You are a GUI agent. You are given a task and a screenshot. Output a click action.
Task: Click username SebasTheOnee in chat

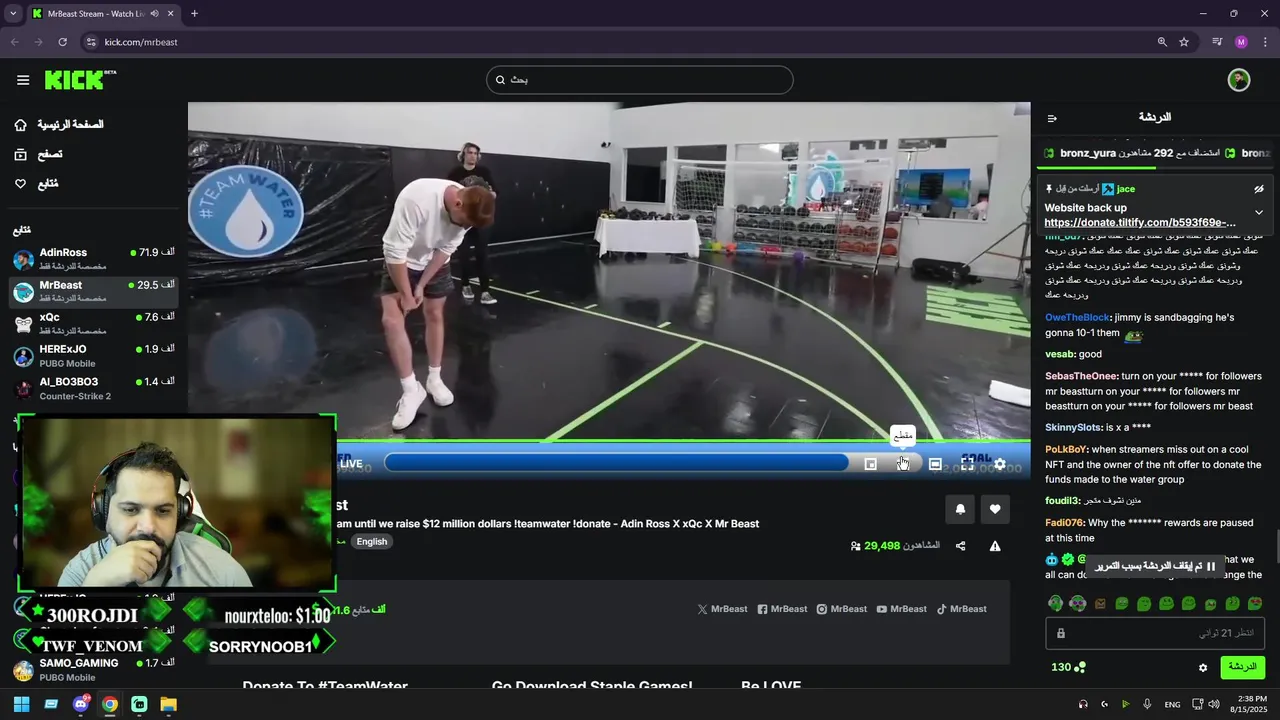pyautogui.click(x=1081, y=377)
